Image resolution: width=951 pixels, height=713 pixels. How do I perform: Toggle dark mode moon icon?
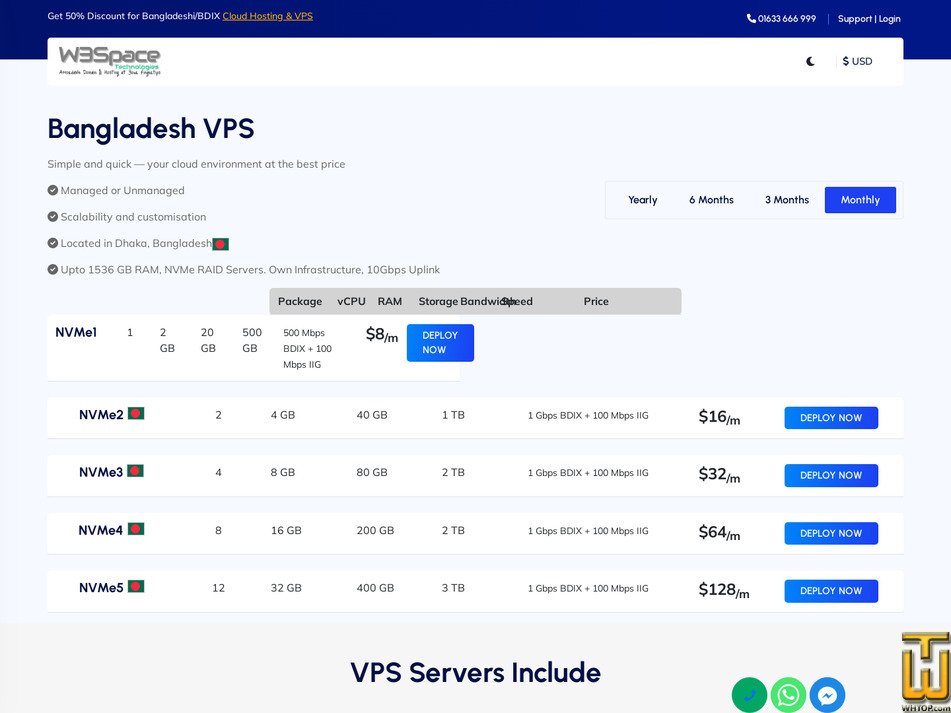pos(810,61)
